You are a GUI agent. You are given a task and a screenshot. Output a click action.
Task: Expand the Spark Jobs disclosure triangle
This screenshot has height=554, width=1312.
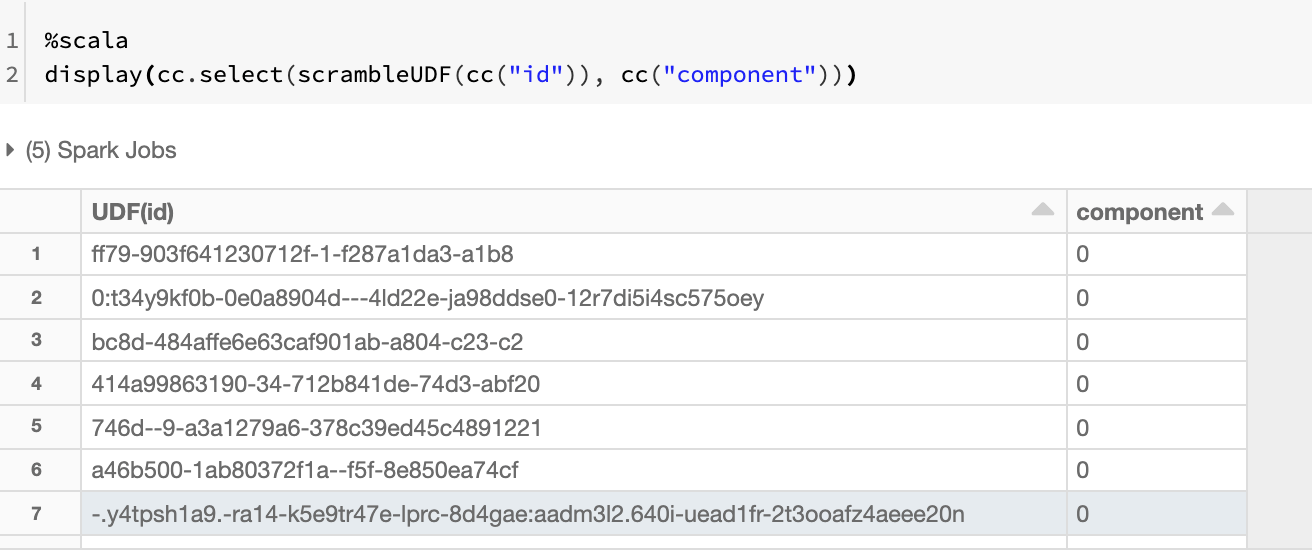pos(11,151)
